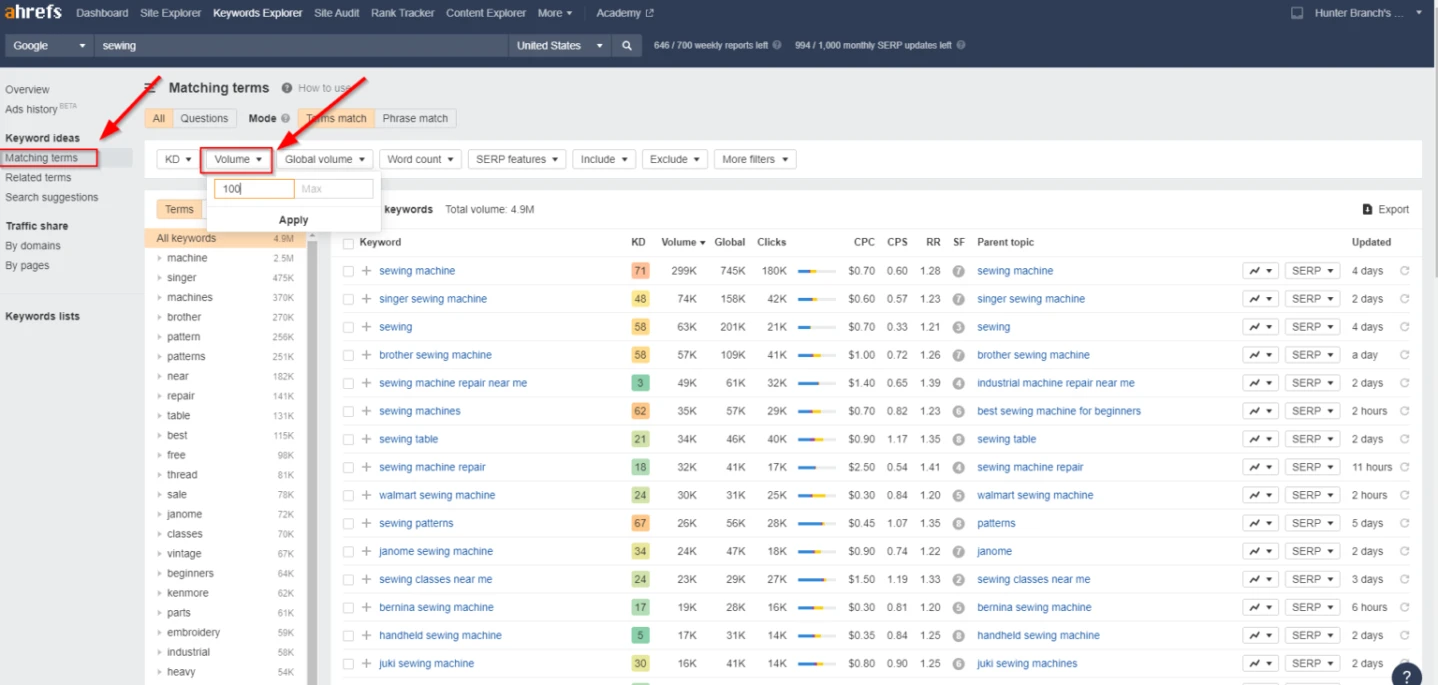1438x685 pixels.
Task: Add 'sewing machine' keyword with plus icon
Action: [366, 271]
